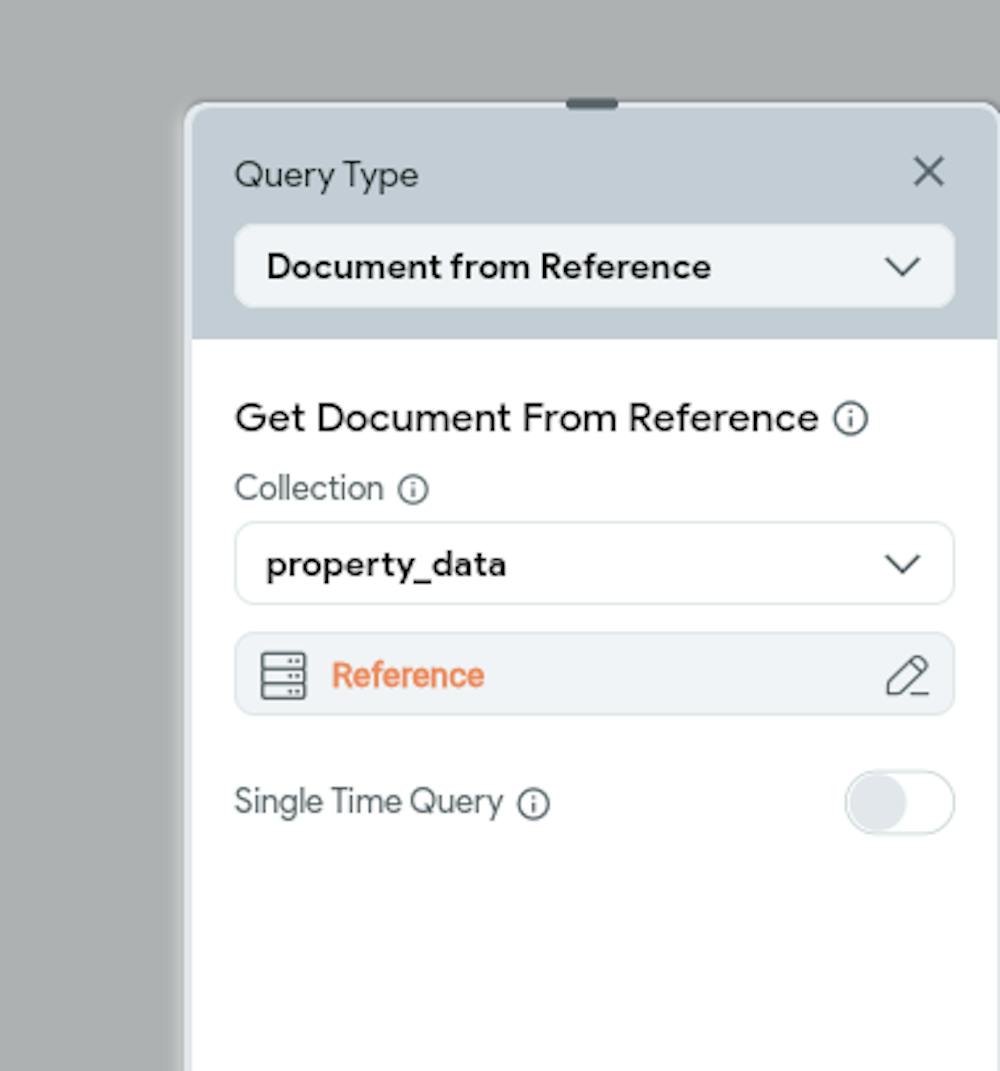Viewport: 1000px width, 1071px height.
Task: Click the orange Reference link text
Action: point(408,676)
